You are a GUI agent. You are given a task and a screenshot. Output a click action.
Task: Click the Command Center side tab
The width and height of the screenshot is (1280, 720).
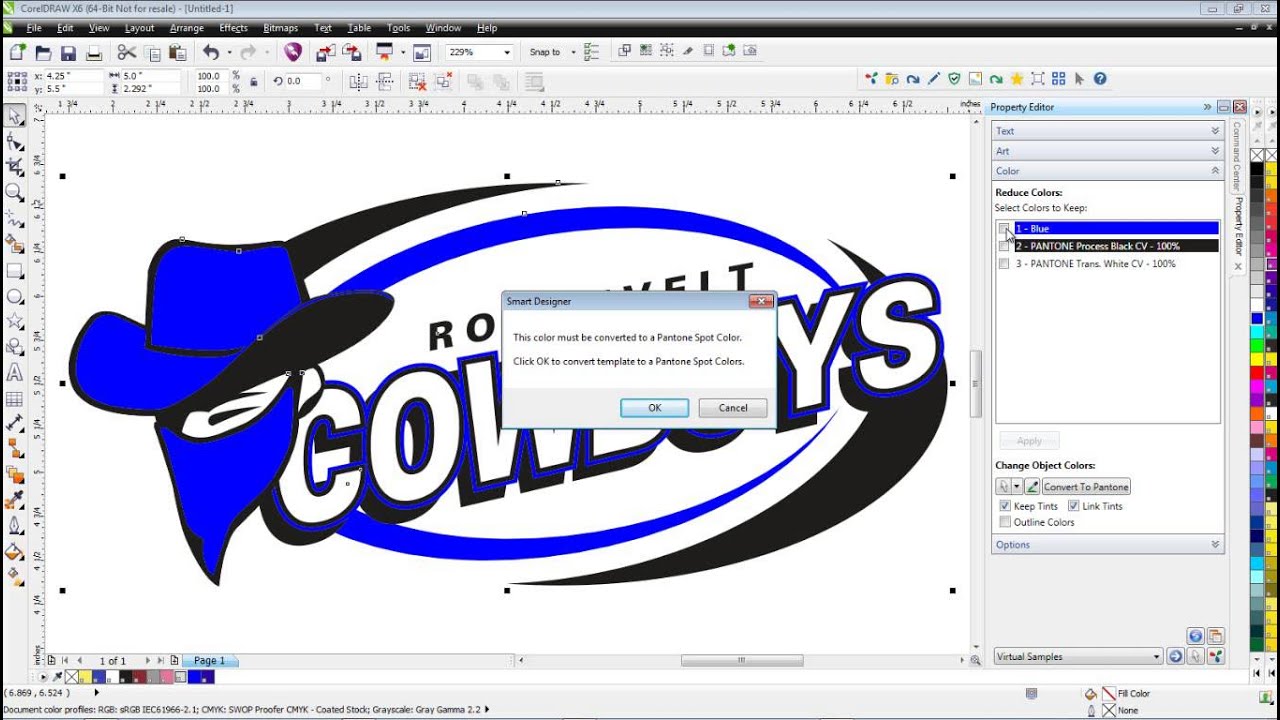coord(1237,157)
